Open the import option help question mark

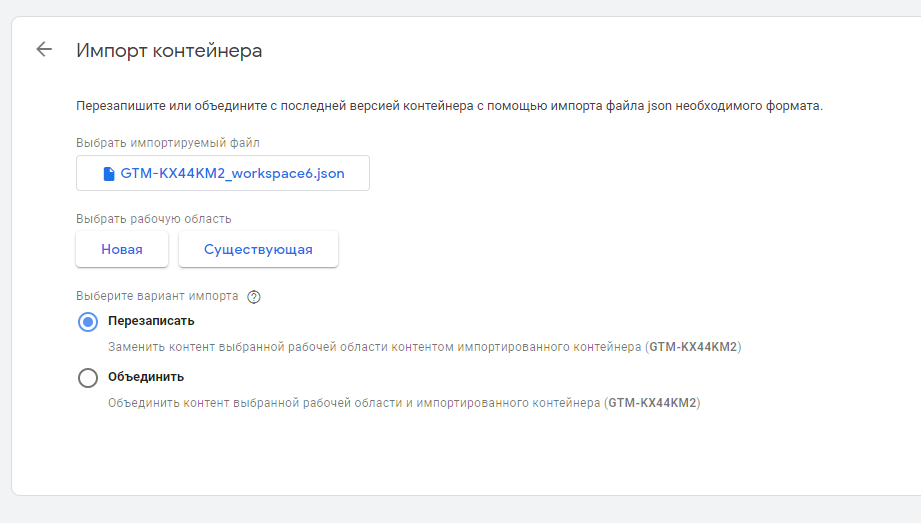coord(254,296)
